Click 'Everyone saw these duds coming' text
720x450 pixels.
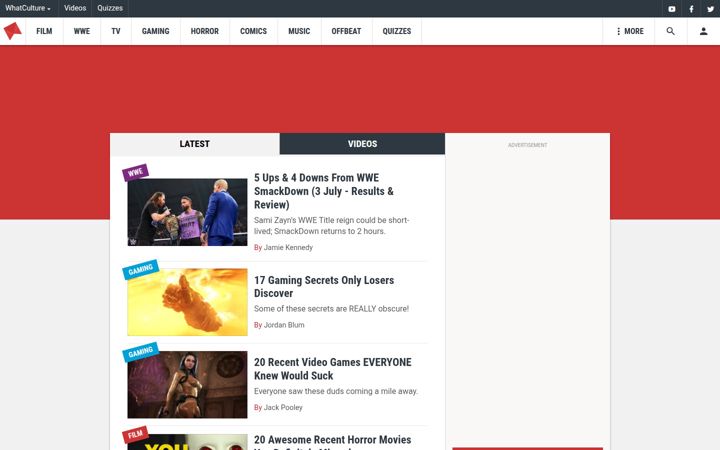pos(336,391)
